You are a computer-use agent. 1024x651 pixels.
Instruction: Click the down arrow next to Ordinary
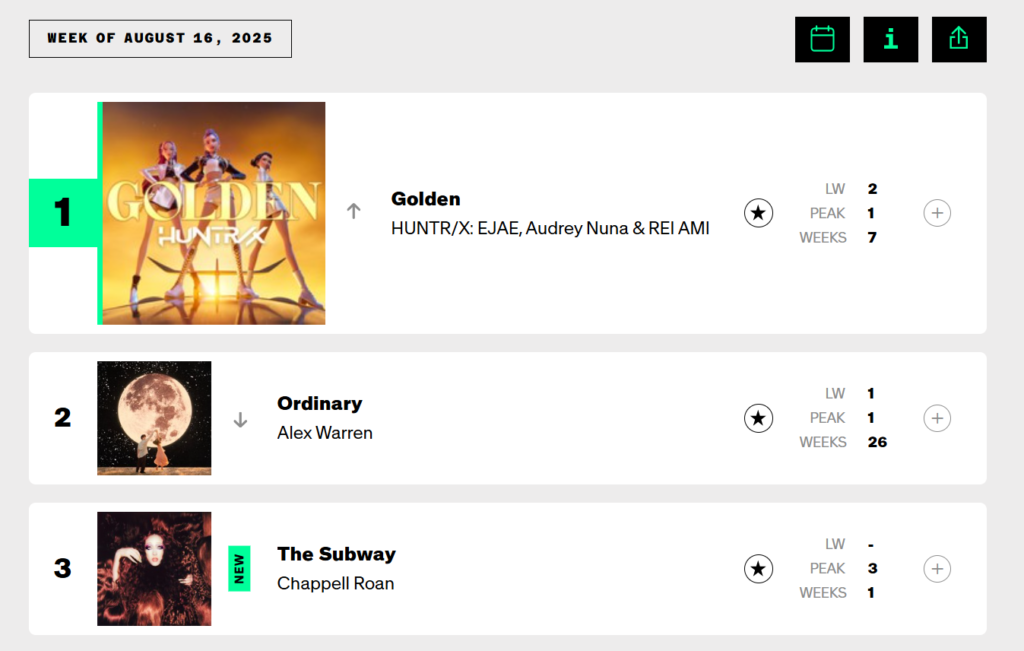pos(240,420)
